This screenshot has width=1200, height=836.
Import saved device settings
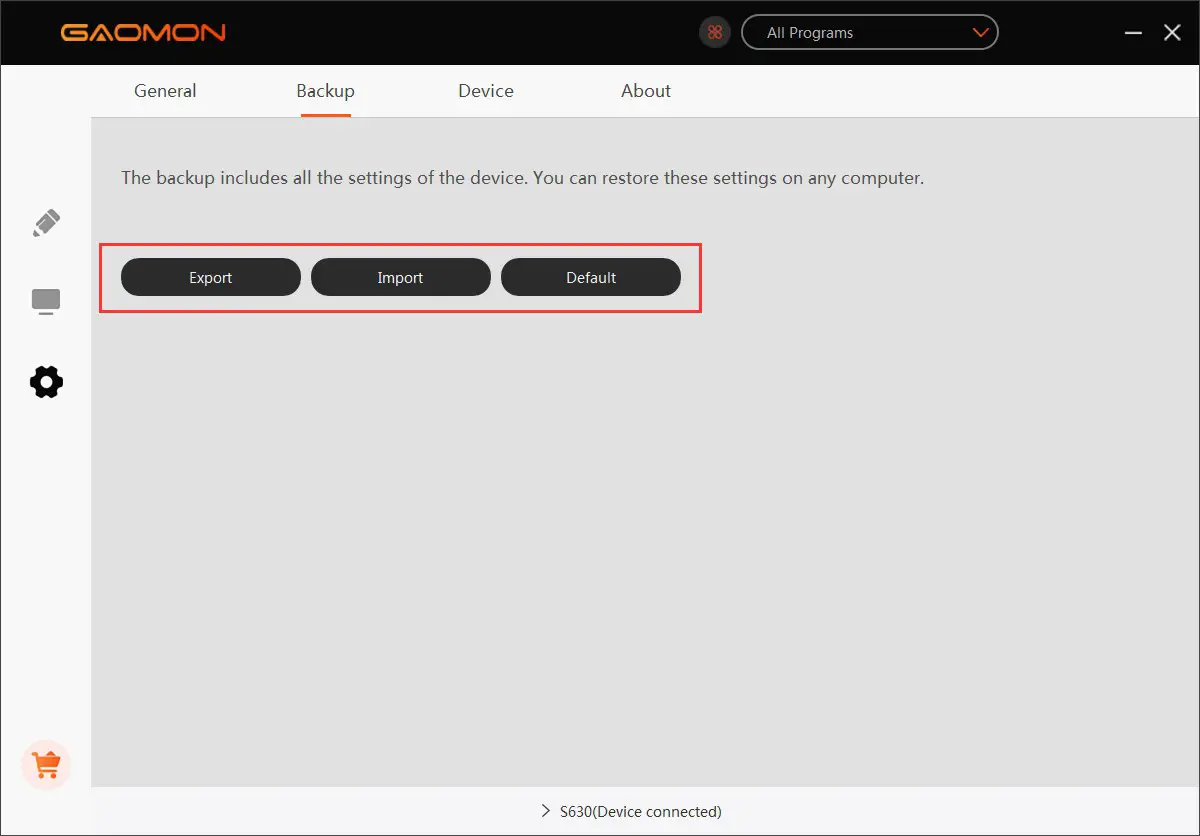click(400, 277)
